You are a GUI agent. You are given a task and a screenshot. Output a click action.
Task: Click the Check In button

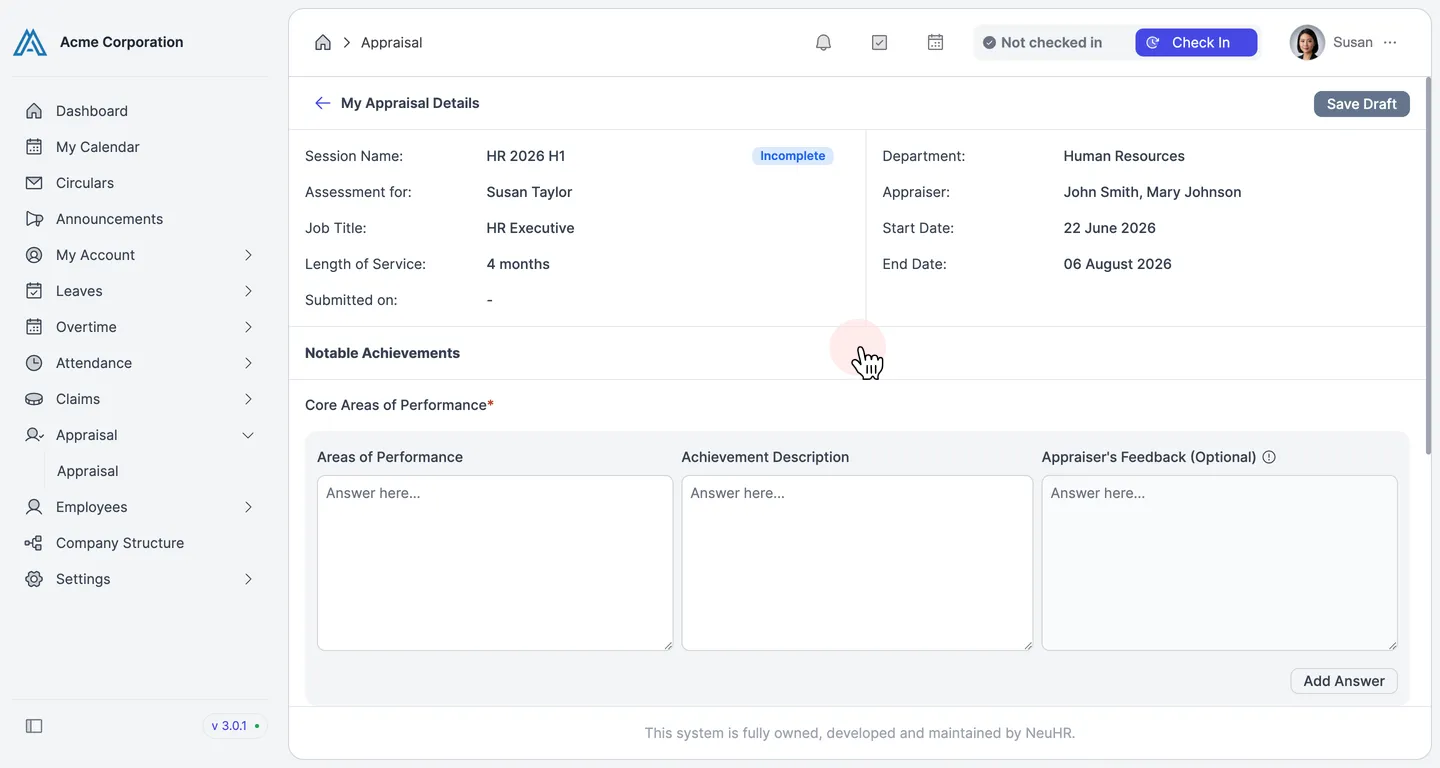pyautogui.click(x=1196, y=42)
